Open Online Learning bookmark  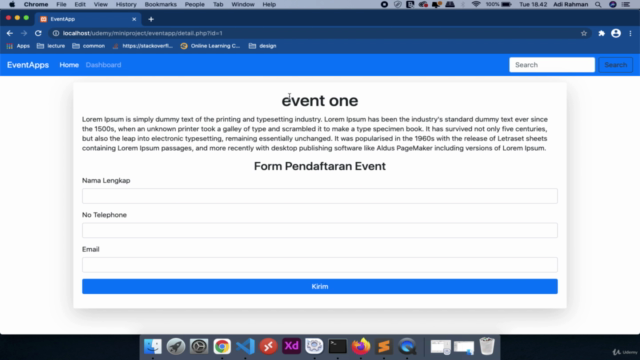click(x=210, y=46)
